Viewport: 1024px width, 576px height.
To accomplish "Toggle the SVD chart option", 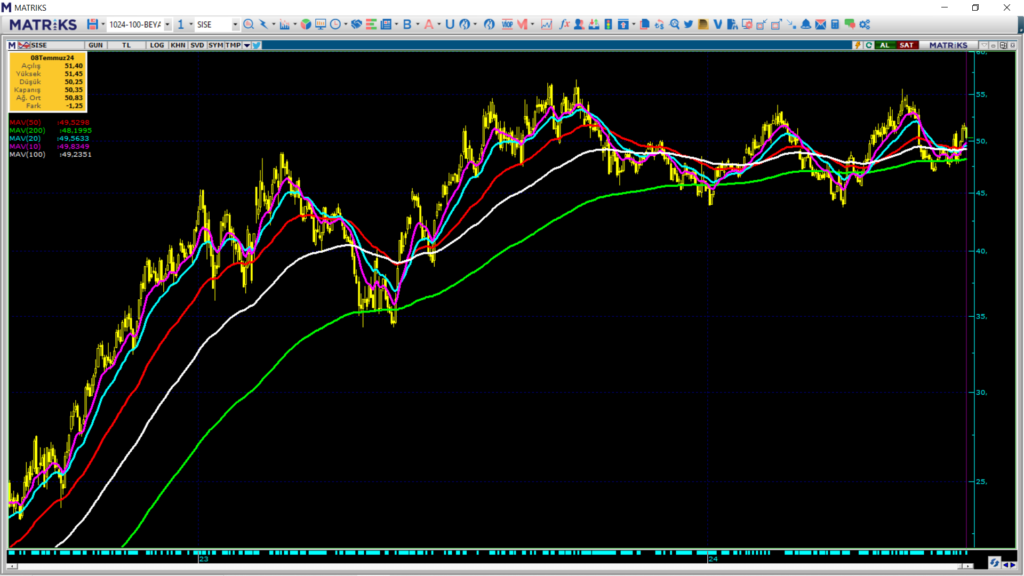I will pos(197,45).
